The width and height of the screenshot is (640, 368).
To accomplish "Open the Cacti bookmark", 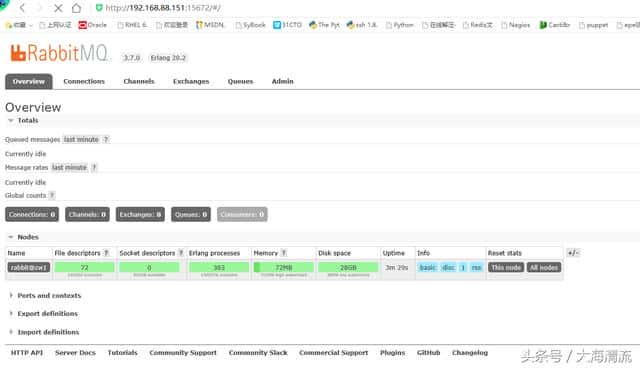I will coord(554,25).
